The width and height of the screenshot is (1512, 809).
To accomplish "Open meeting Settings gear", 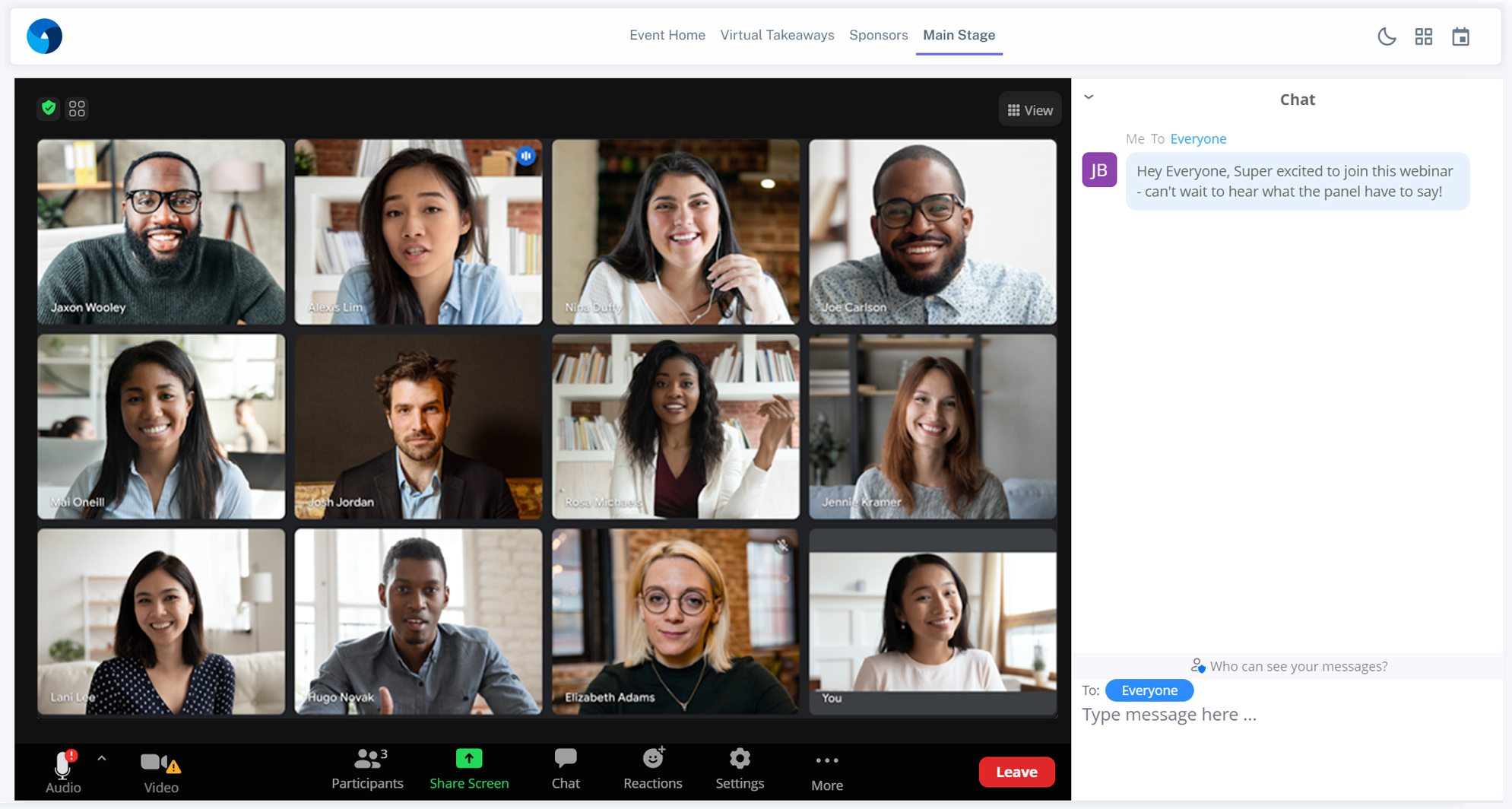I will pyautogui.click(x=740, y=769).
